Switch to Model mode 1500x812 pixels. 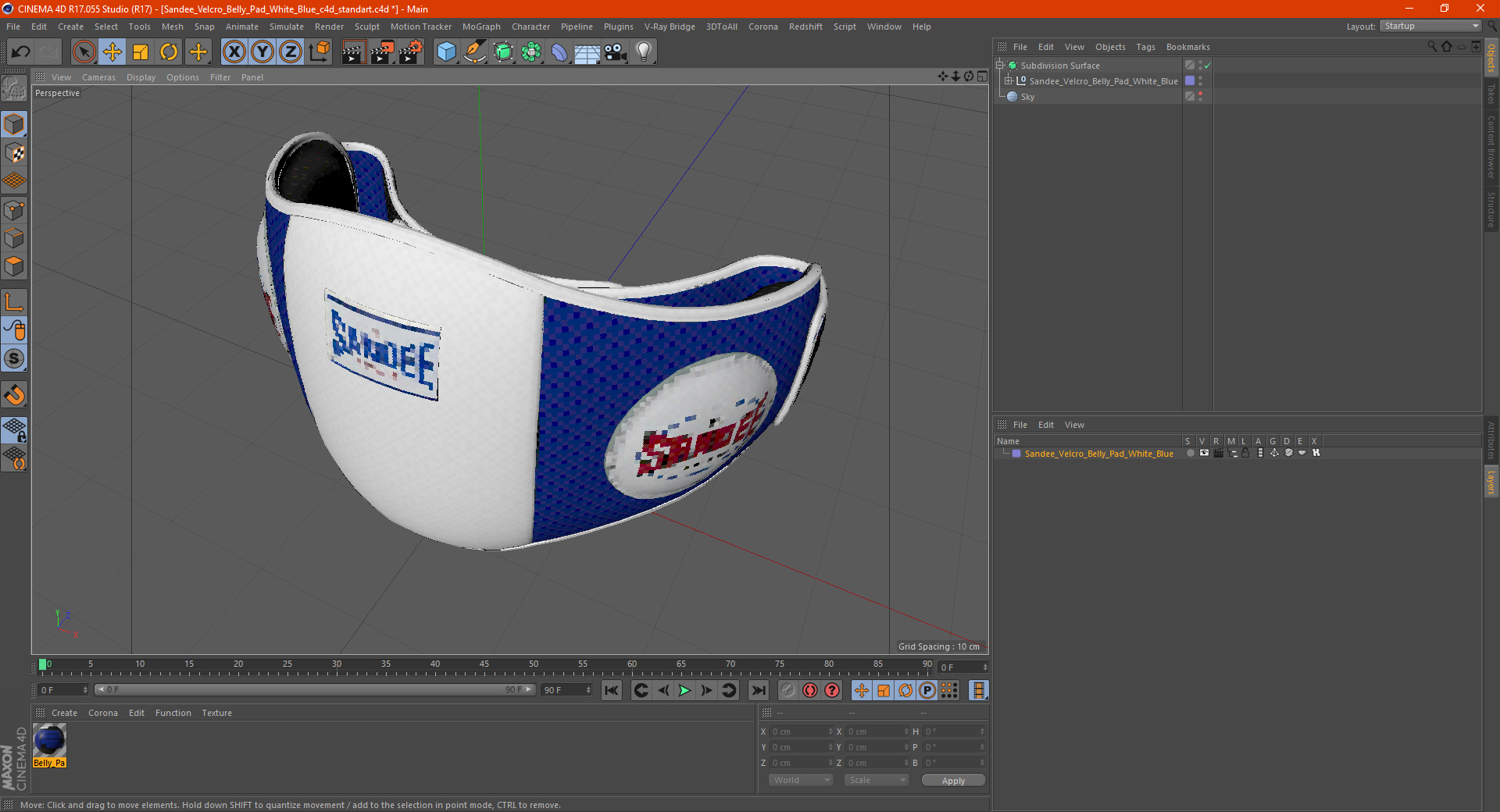coord(14,124)
